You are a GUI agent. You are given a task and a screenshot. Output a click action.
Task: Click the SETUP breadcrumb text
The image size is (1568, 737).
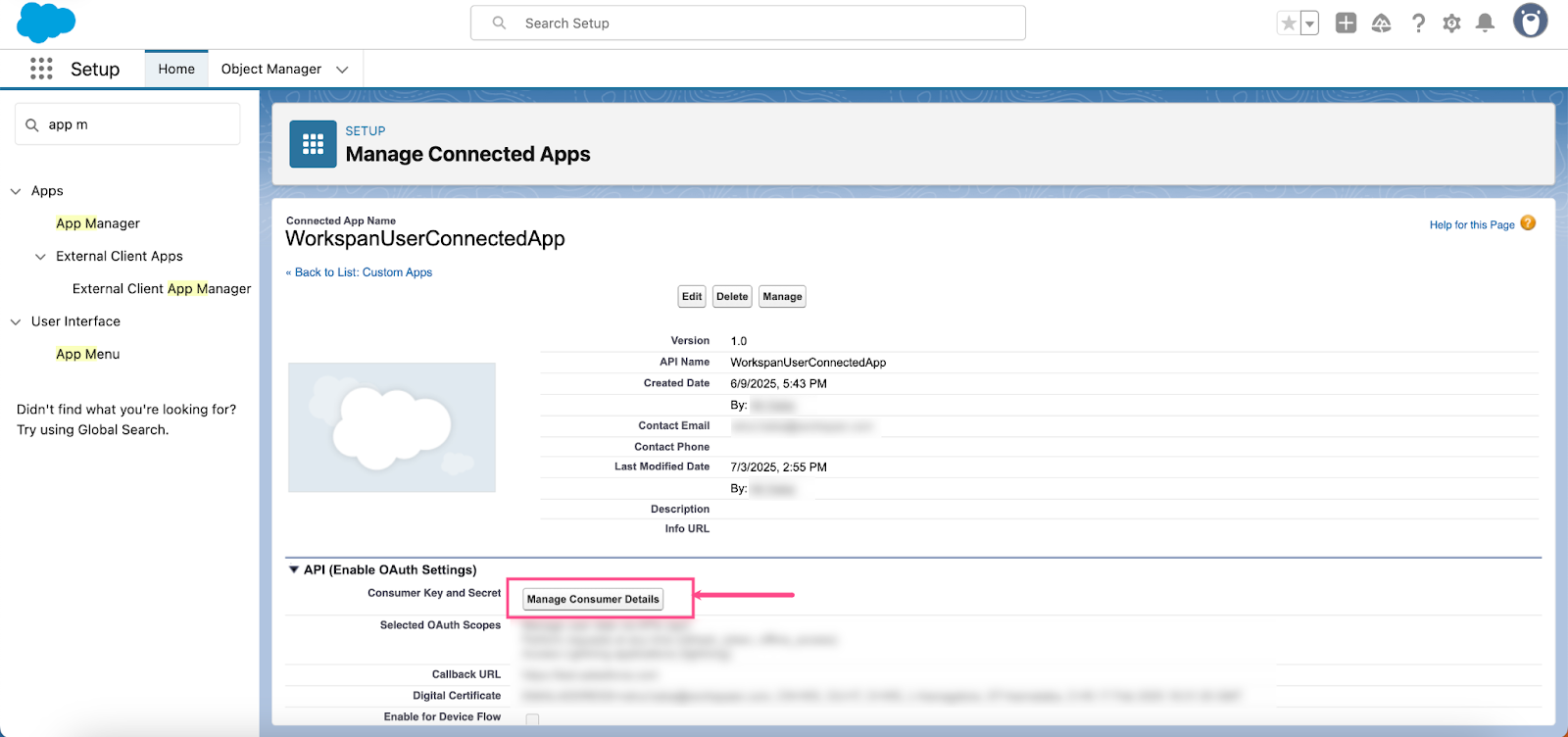(366, 131)
